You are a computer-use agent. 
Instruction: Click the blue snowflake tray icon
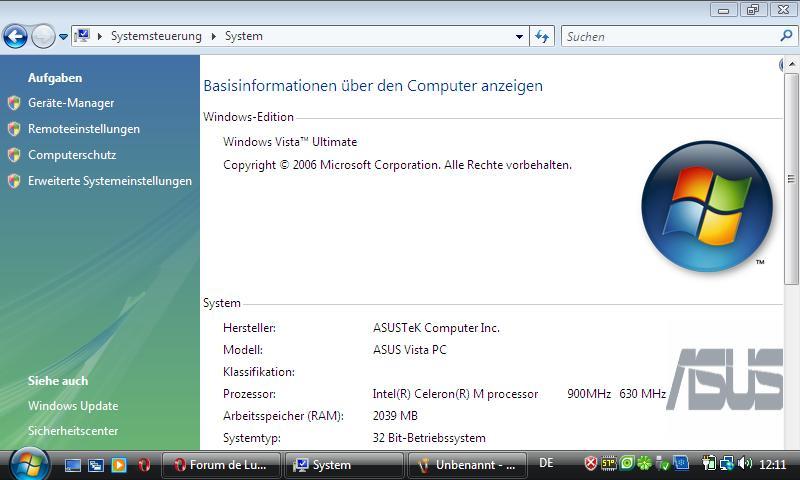tap(681, 463)
